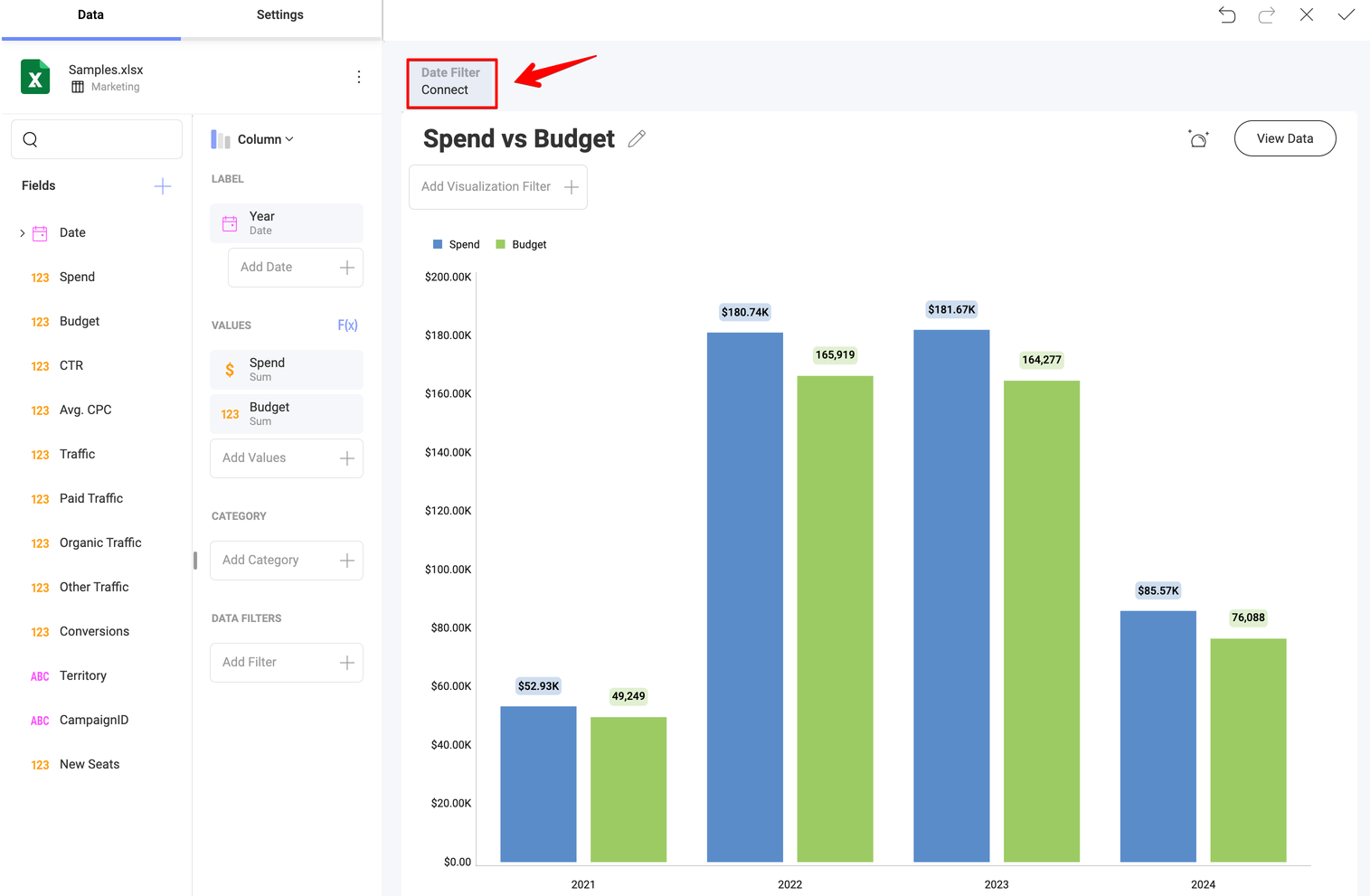Open the Spend Sum value item

pos(287,370)
